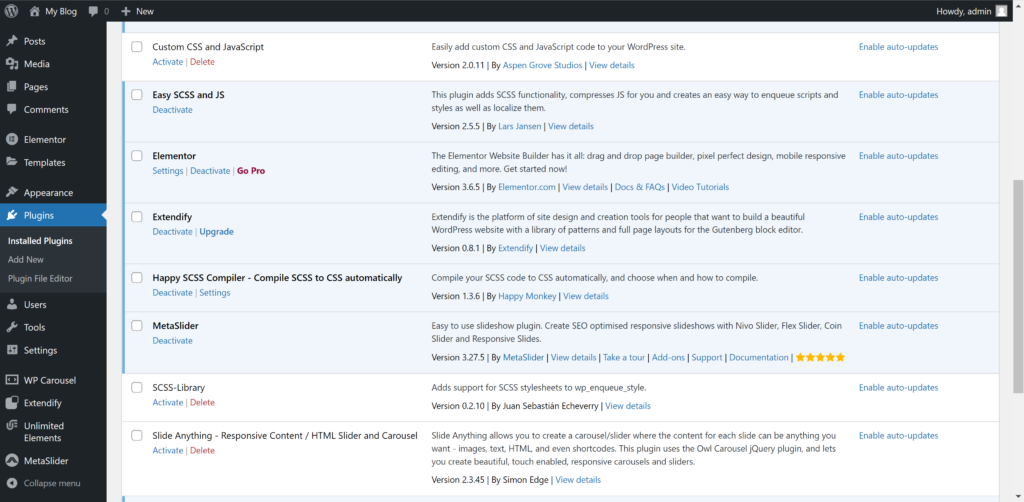Open the Posts menu label
Viewport: 1024px width, 502px height.
click(x=35, y=41)
